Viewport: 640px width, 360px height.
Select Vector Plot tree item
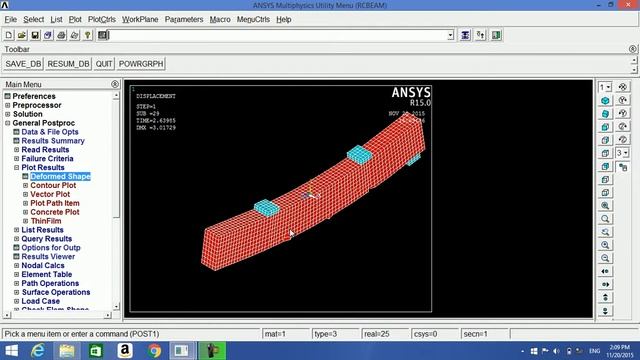click(50, 194)
